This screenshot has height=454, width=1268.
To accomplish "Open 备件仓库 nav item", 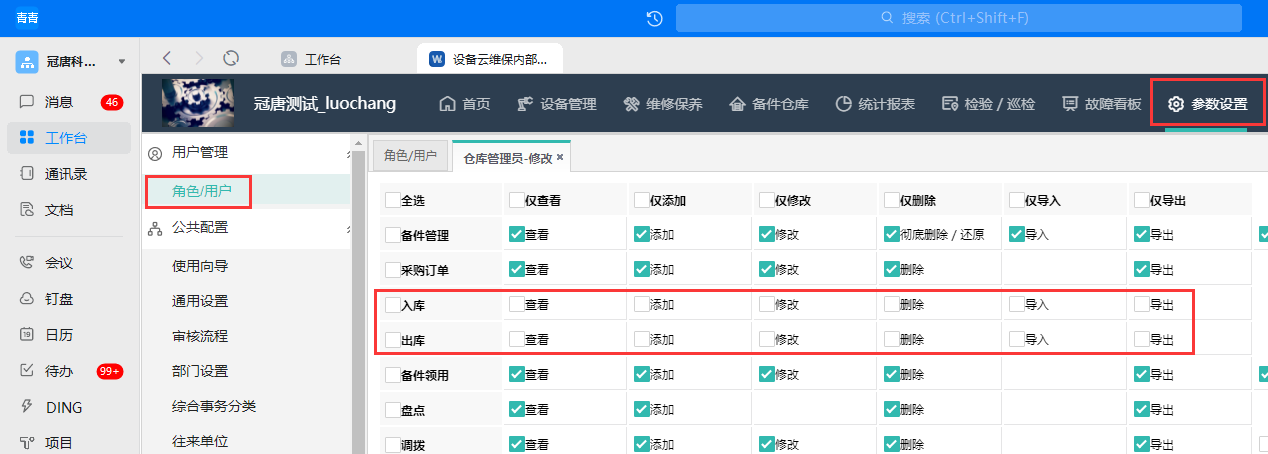I will point(768,104).
